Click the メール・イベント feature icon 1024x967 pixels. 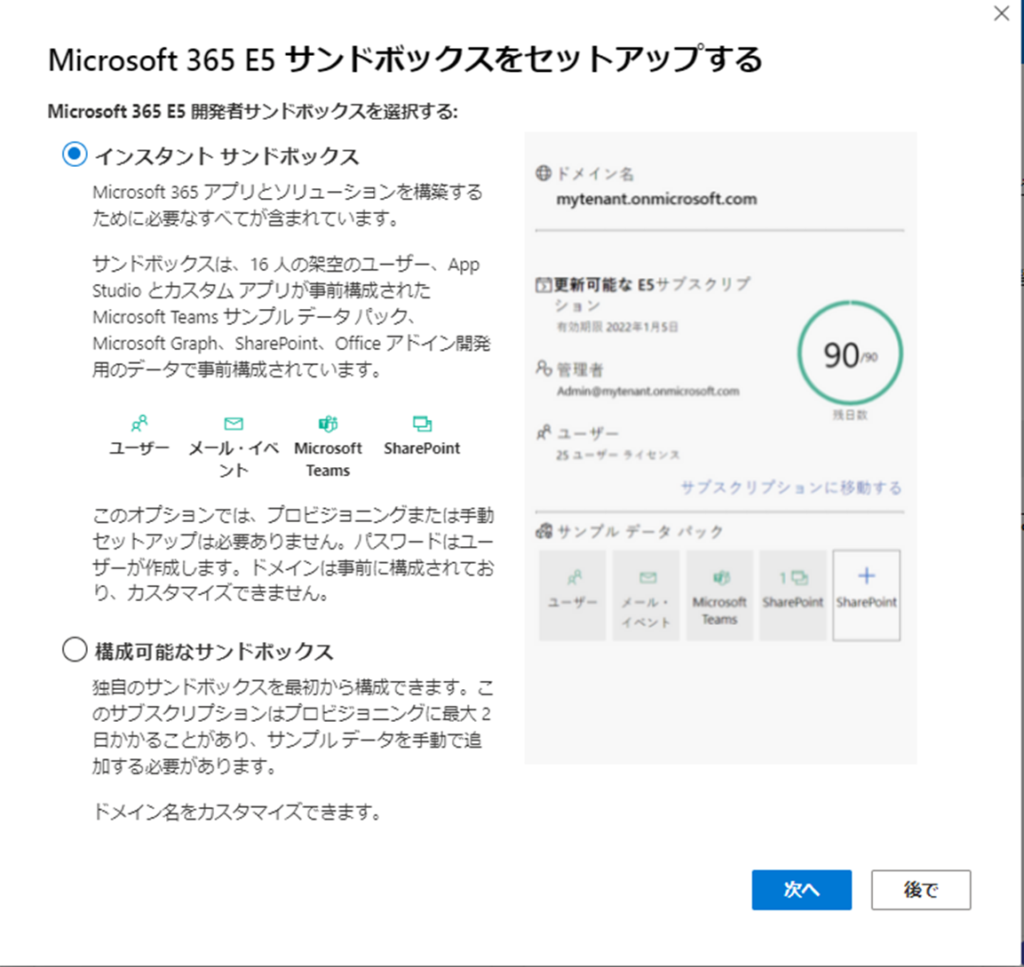point(232,422)
